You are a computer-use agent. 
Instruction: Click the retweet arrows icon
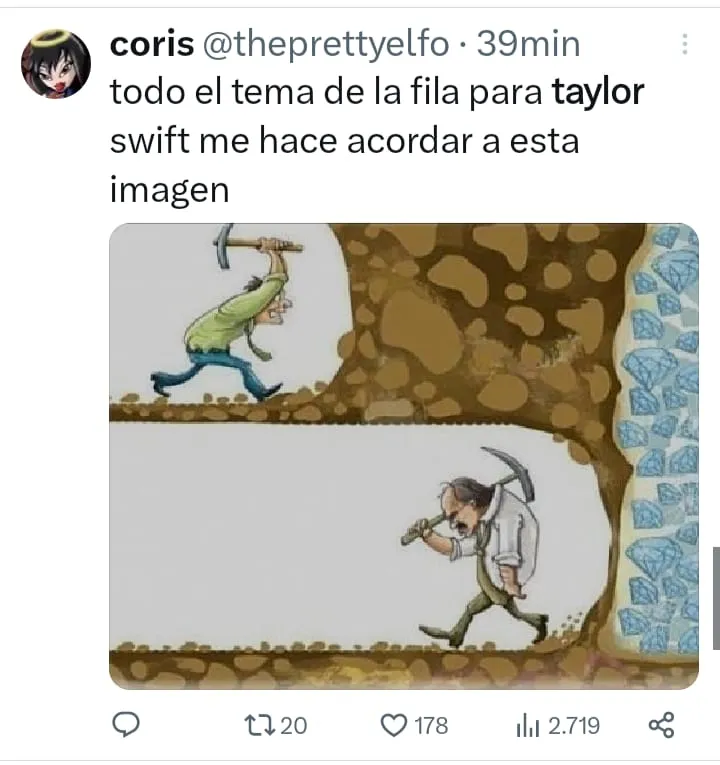[x=260, y=725]
